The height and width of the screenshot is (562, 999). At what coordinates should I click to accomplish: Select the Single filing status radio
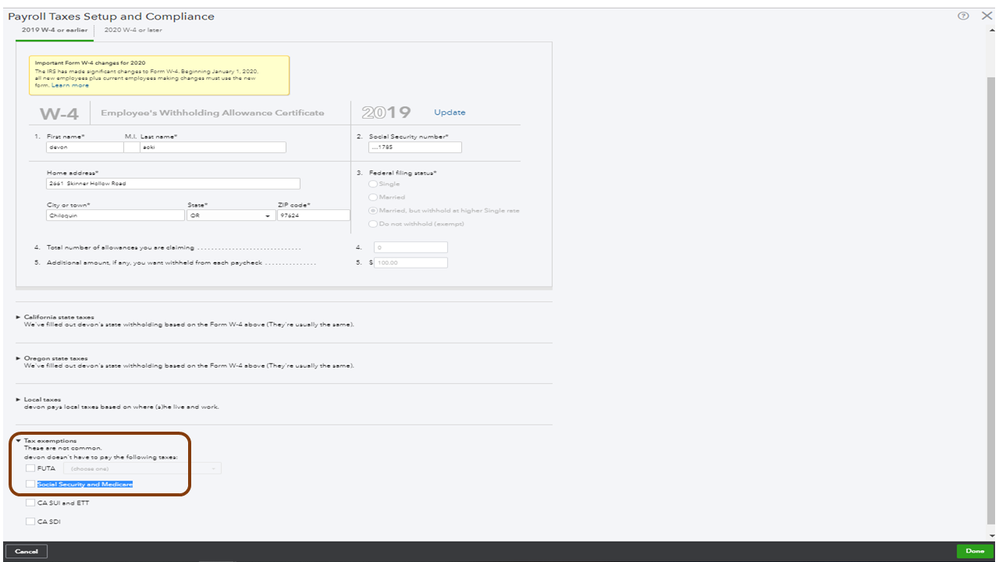[373, 184]
